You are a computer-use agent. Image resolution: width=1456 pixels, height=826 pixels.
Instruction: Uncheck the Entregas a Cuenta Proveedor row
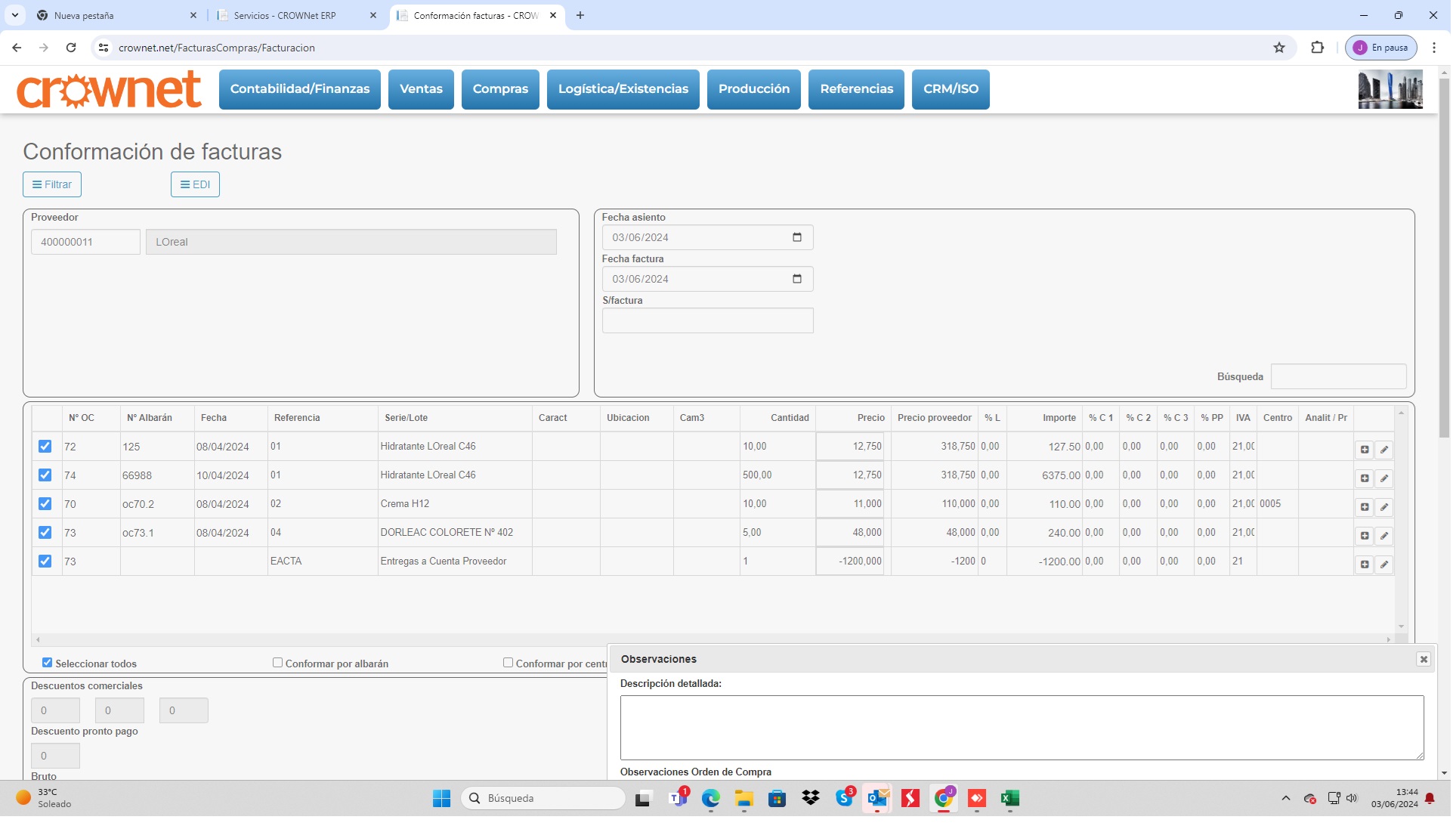pos(45,563)
